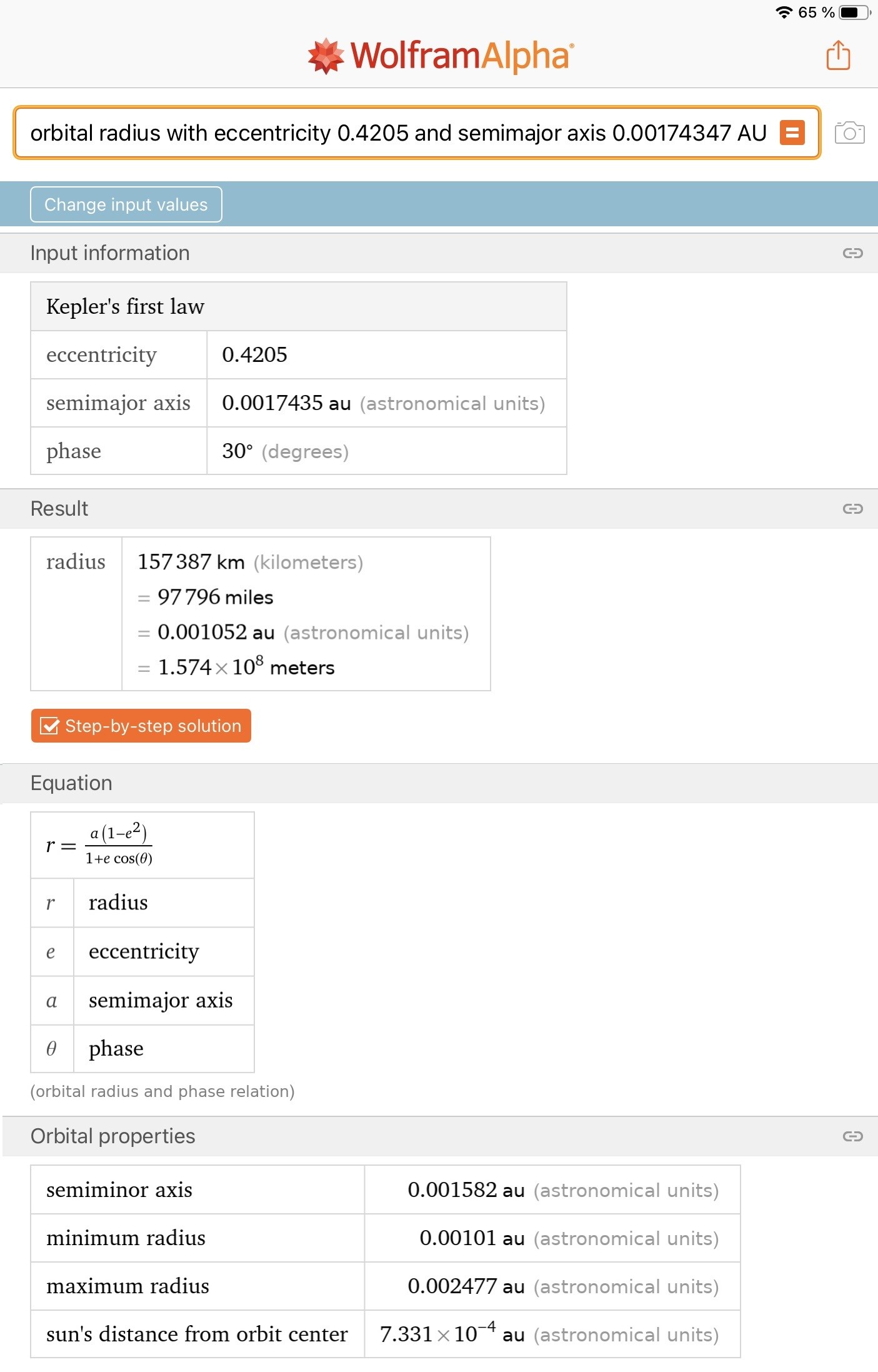Tap the Wi-Fi status icon
The height and width of the screenshot is (1372, 878).
pos(784,12)
